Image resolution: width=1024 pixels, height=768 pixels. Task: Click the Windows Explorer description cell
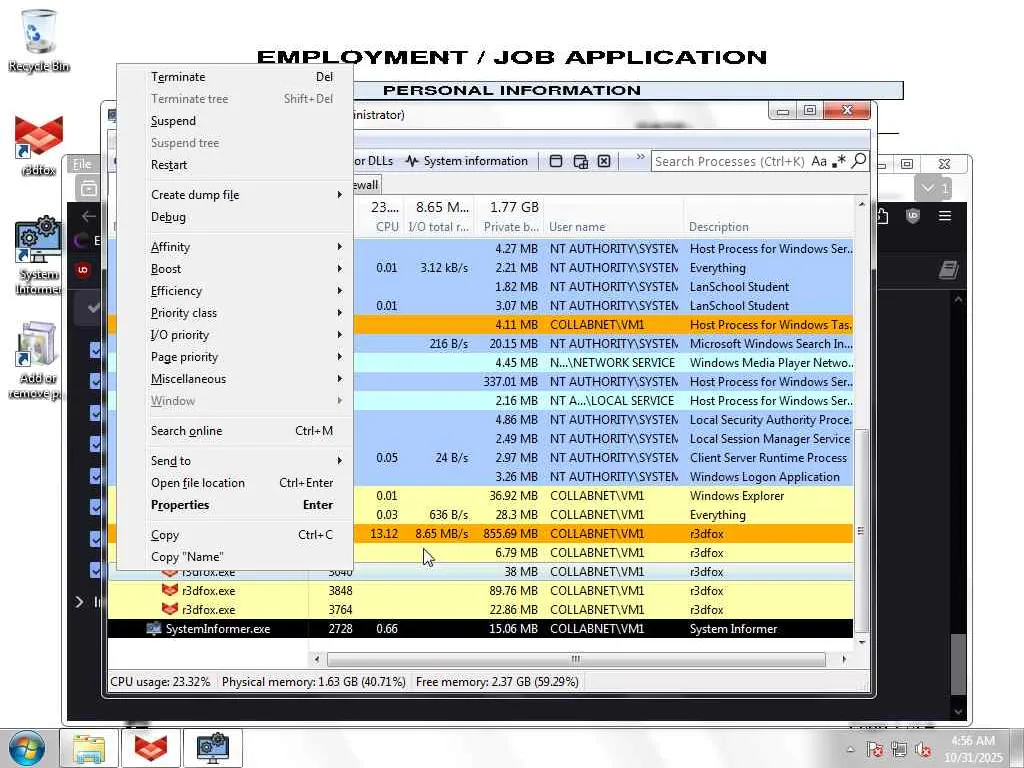tap(737, 496)
